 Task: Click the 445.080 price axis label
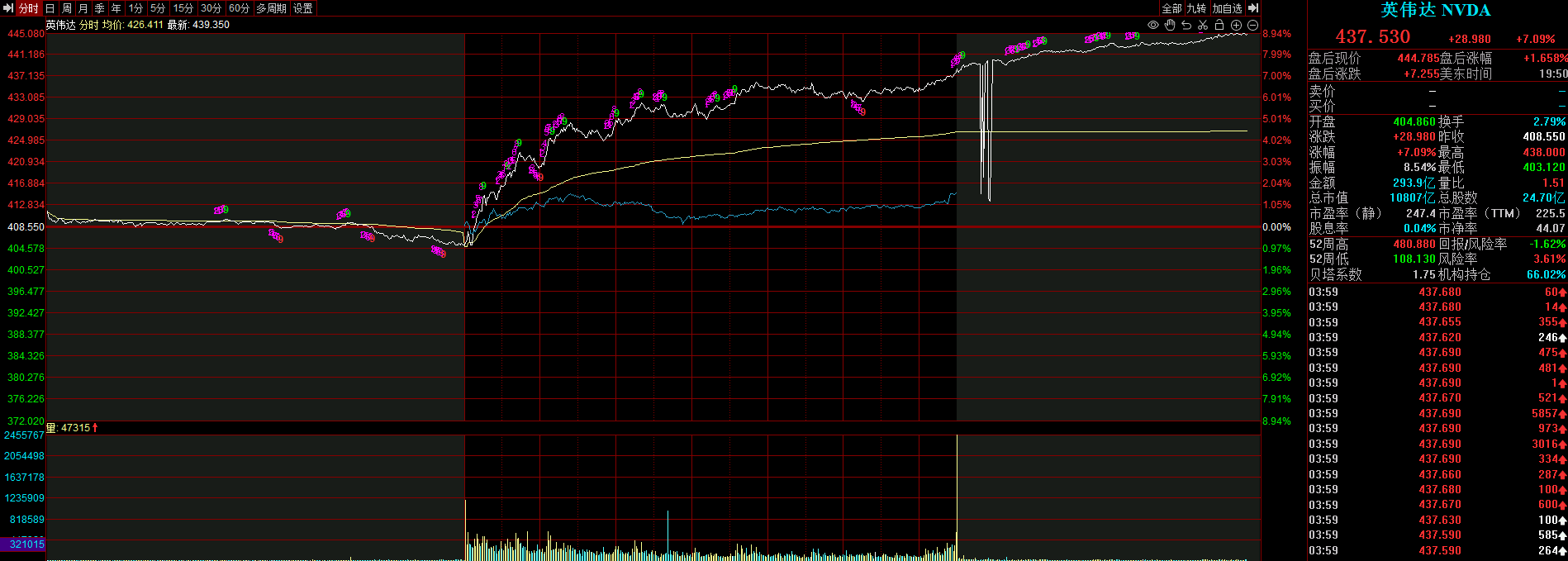coord(26,34)
